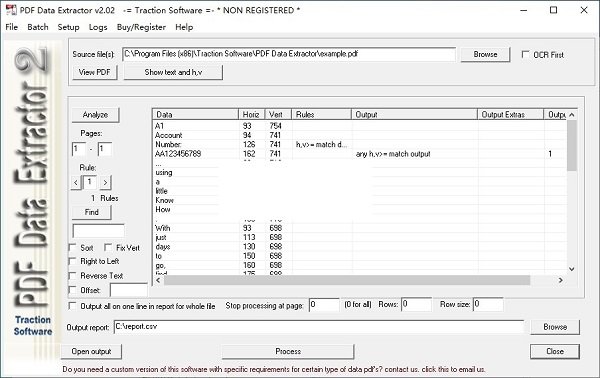Go to previous rule with left arrow
The height and width of the screenshot is (378, 600).
(76, 182)
